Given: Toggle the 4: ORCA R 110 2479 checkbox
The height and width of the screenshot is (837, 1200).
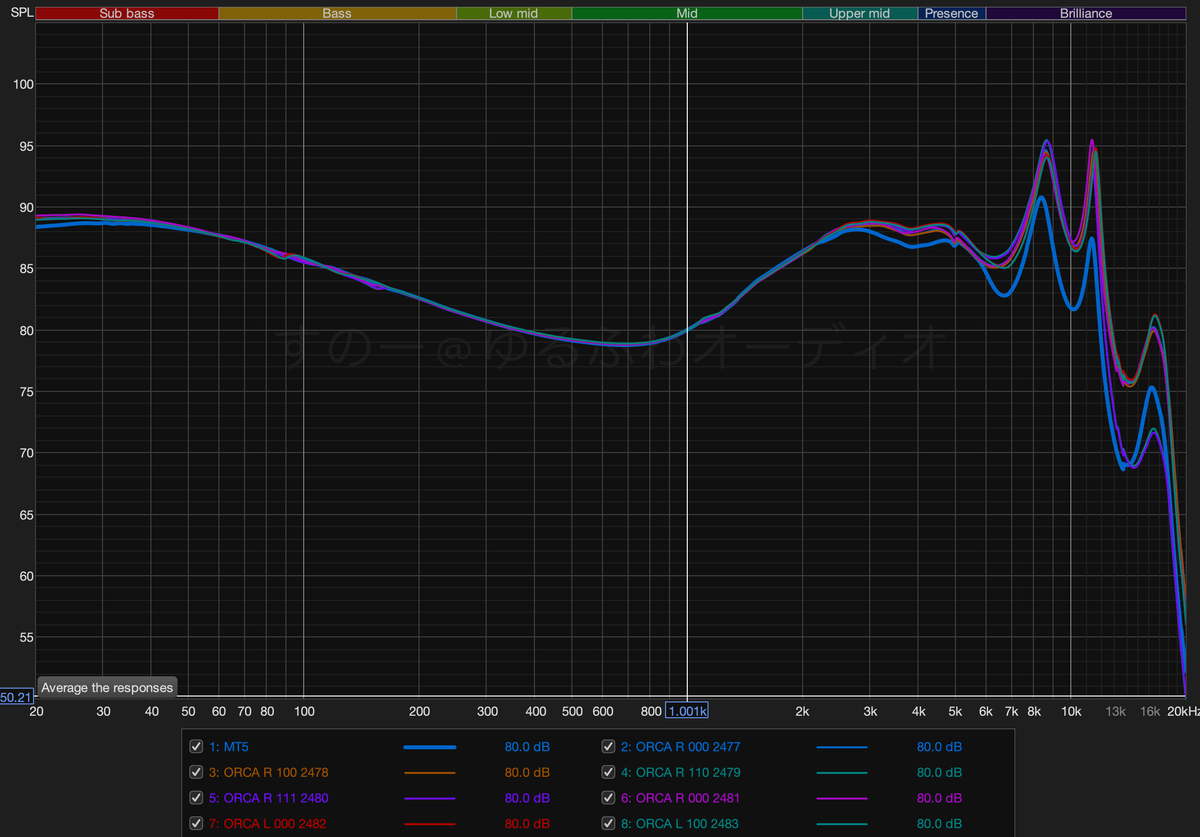Looking at the screenshot, I should tap(608, 773).
